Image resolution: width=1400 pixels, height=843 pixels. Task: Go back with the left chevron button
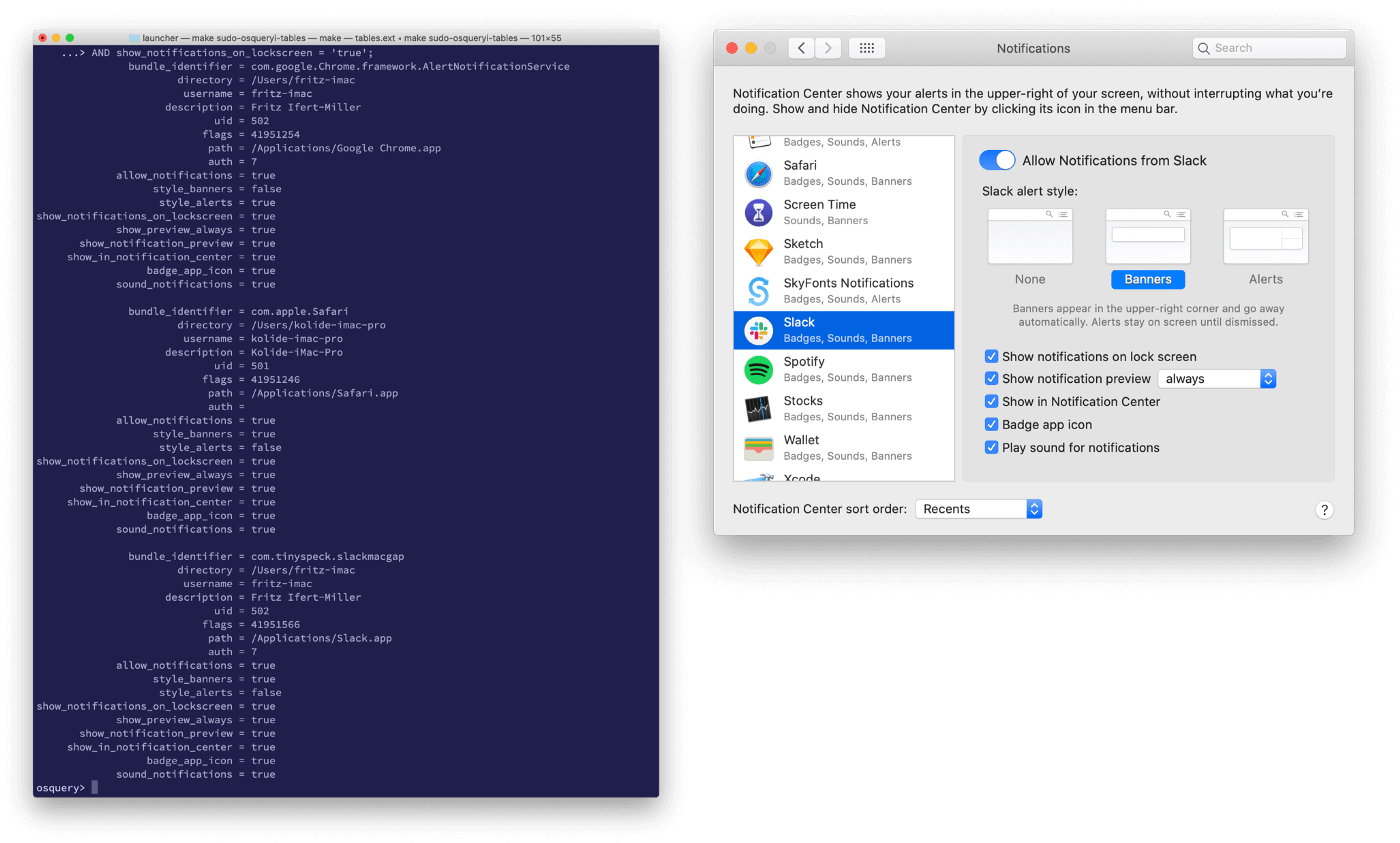[801, 48]
